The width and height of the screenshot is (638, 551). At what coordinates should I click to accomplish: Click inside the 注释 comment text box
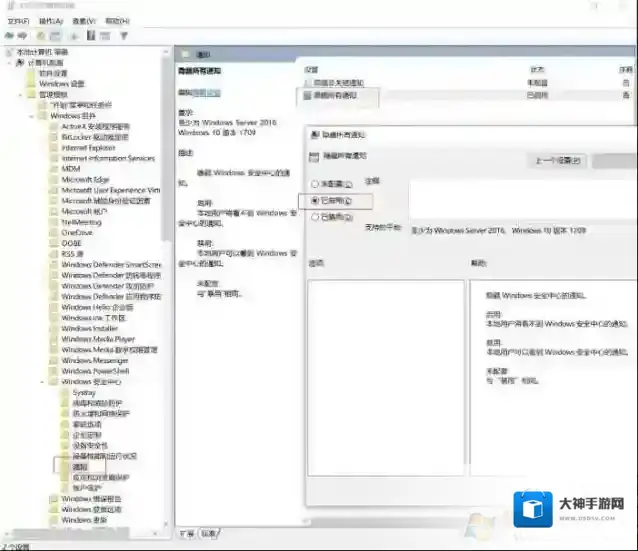pos(523,199)
